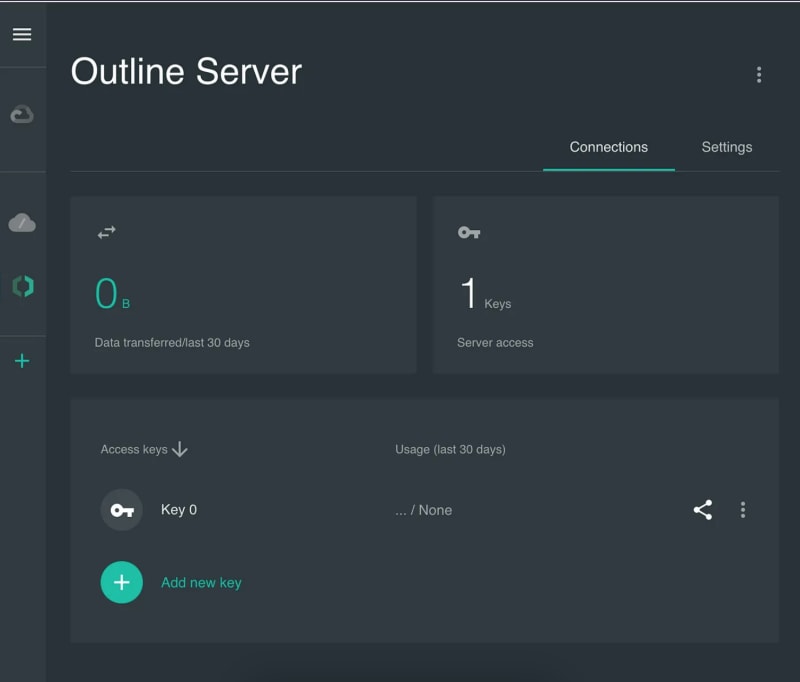
Task: Click the green plus circle button
Action: pos(122,582)
